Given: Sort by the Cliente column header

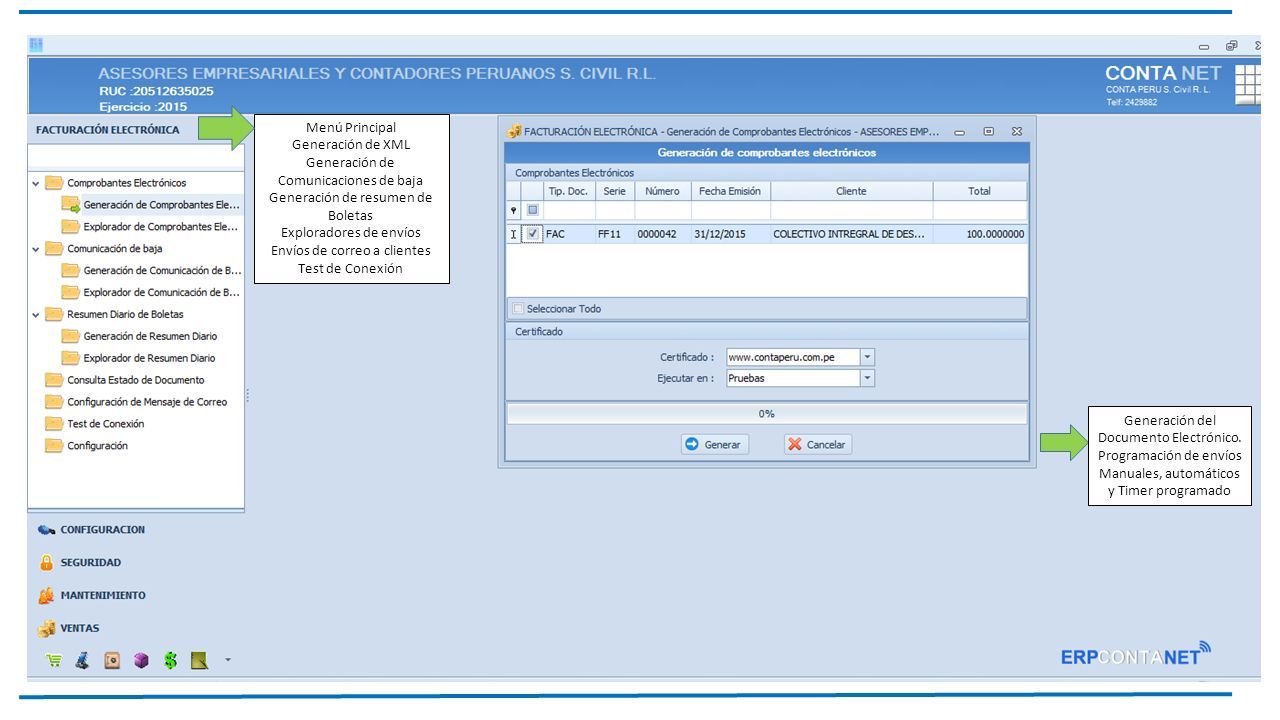Looking at the screenshot, I should [851, 191].
